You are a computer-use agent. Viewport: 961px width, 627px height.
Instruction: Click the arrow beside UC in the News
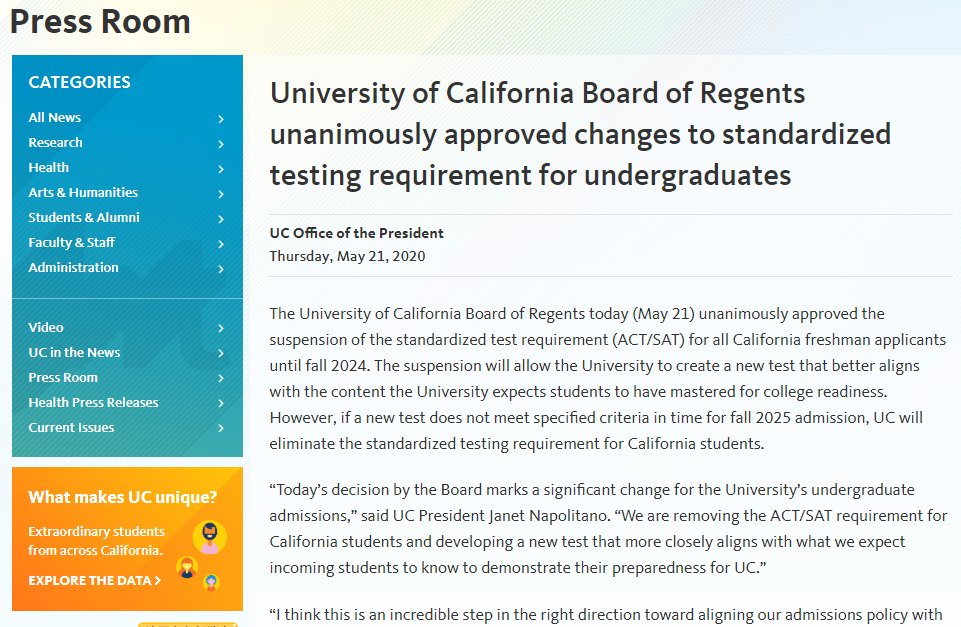(x=221, y=354)
